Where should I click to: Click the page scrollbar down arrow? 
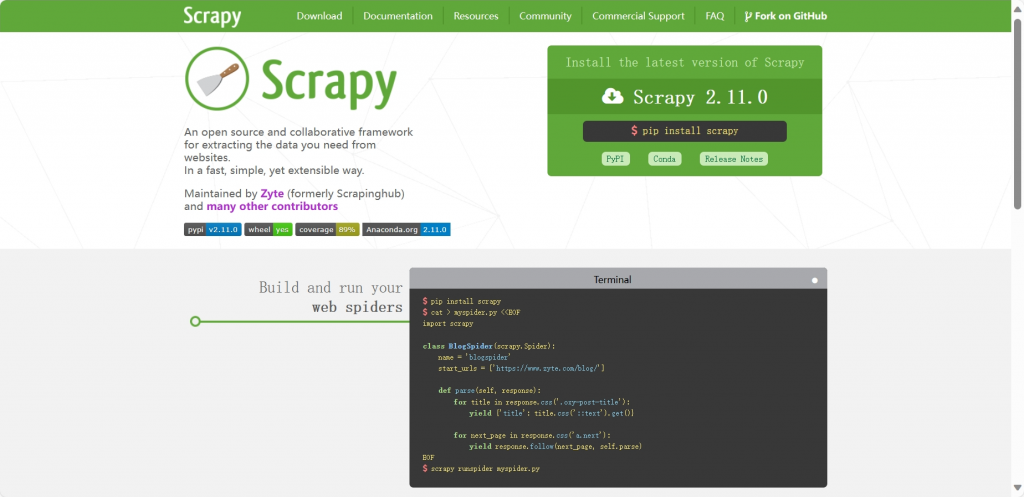1017,487
